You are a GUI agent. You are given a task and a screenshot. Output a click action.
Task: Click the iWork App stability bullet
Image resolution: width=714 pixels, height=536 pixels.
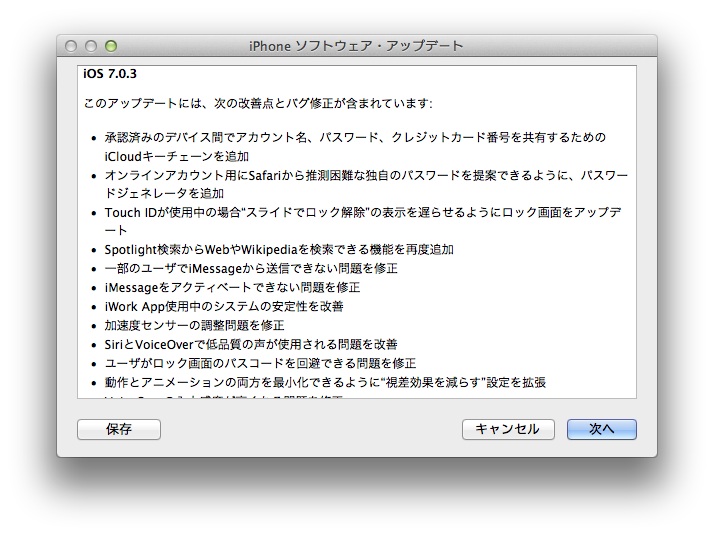coord(224,306)
